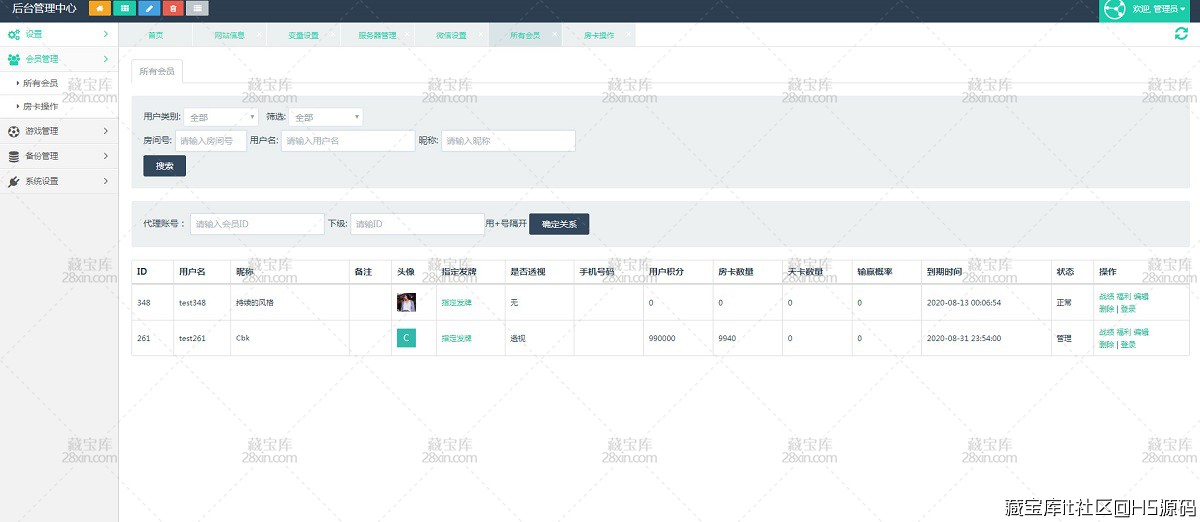Expand the 系统设置 sidebar menu
Screen dimensions: 1200x522
click(59, 181)
